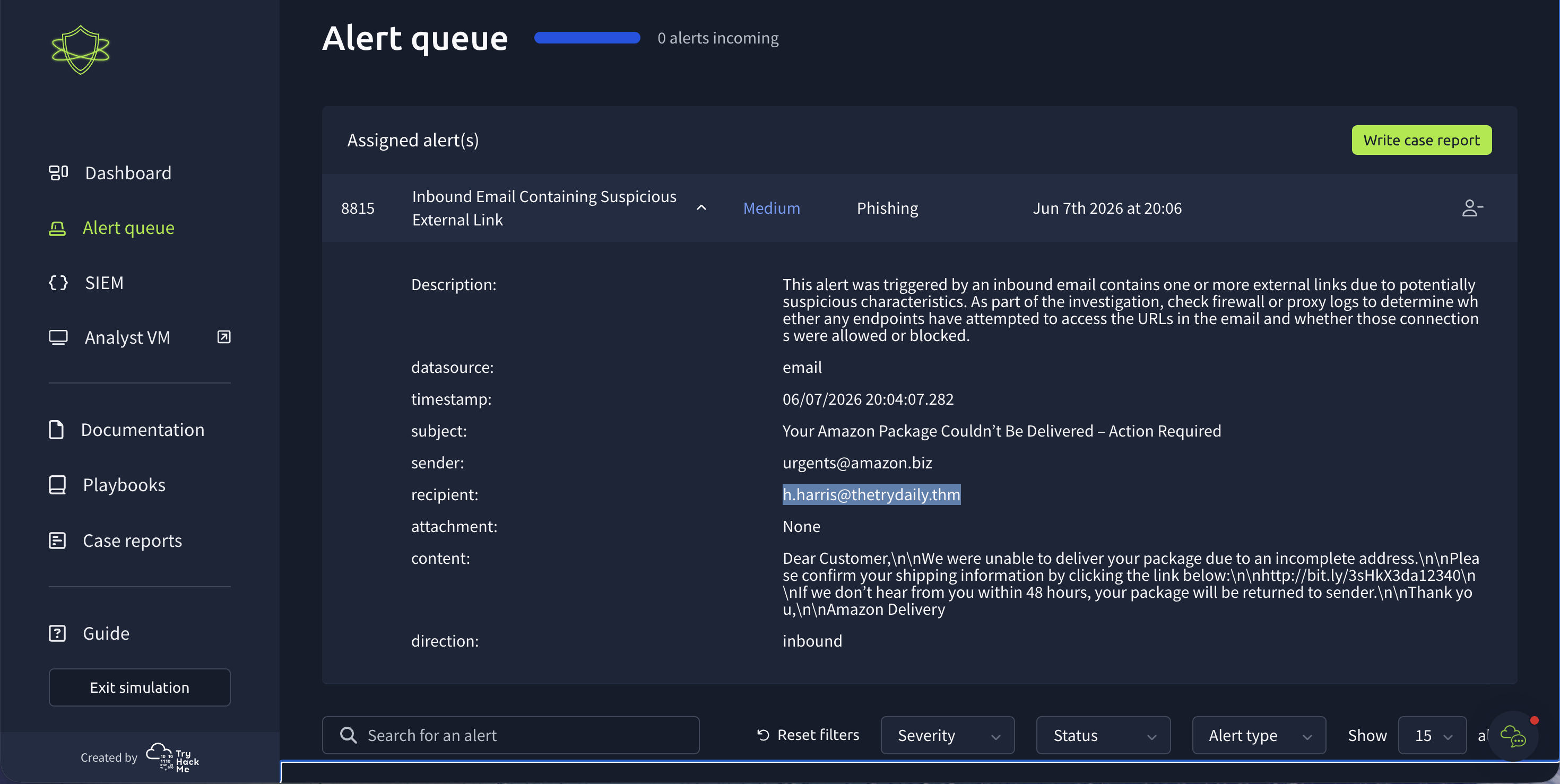Unassign alert 8815 with user-minus icon
Screen dimensions: 1560x784
pyautogui.click(x=1472, y=208)
